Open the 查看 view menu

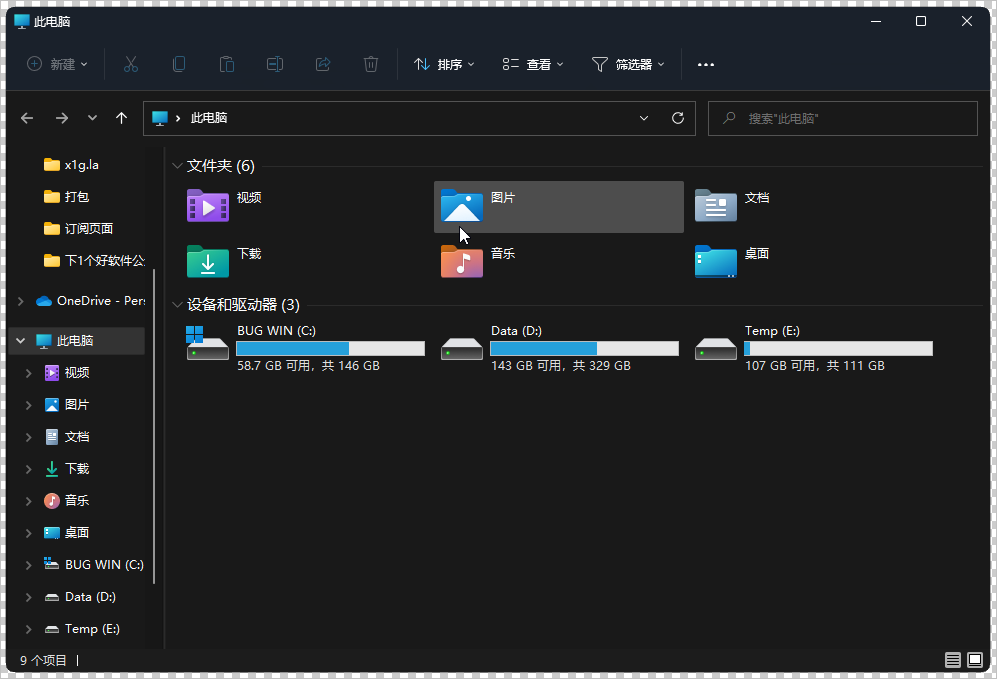tap(533, 64)
